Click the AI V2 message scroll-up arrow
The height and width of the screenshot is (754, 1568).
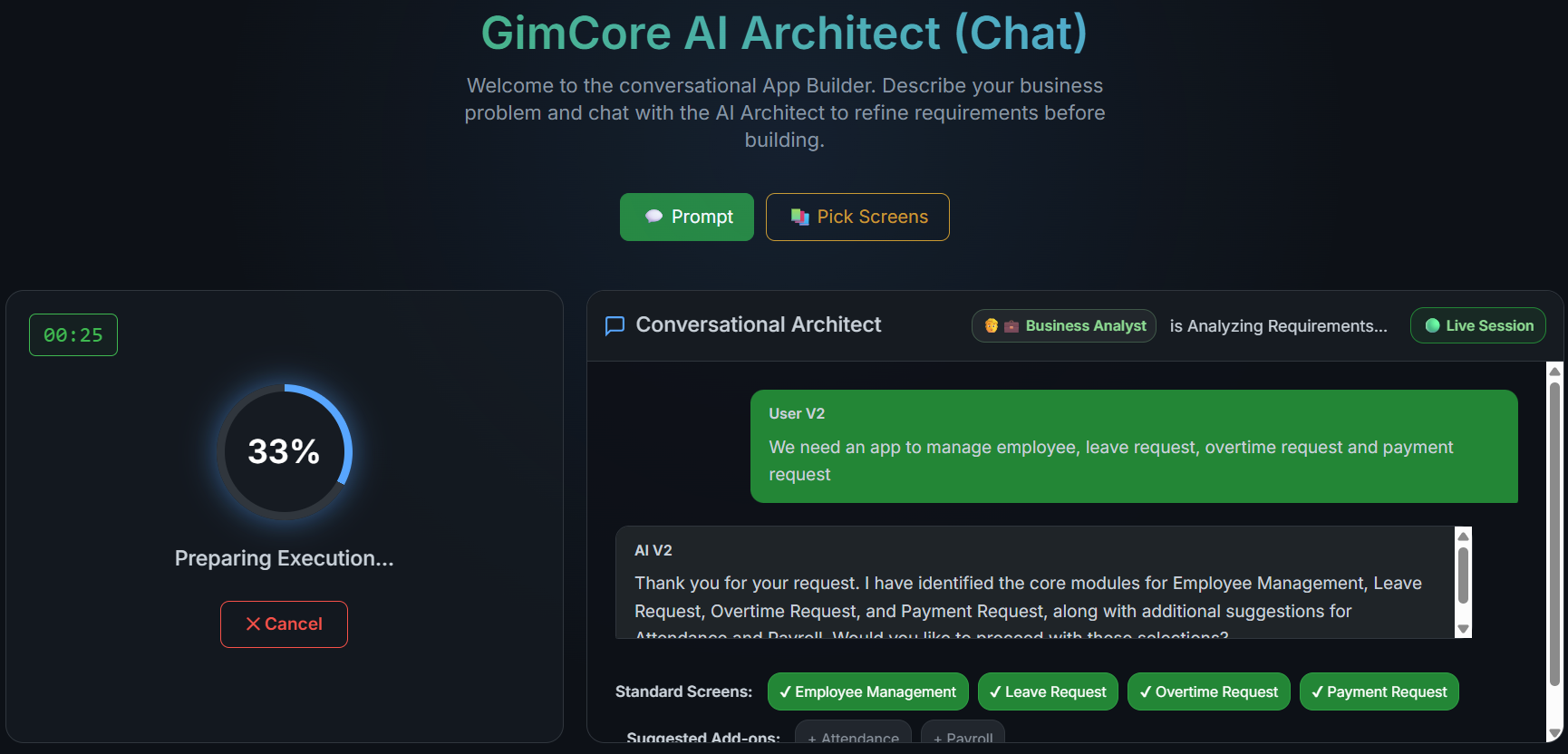click(x=1463, y=536)
